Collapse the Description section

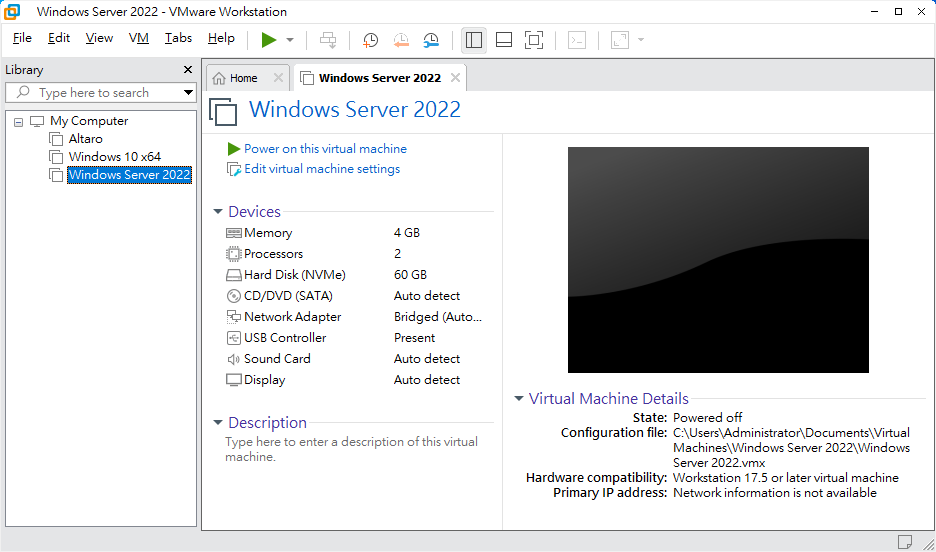tap(218, 423)
